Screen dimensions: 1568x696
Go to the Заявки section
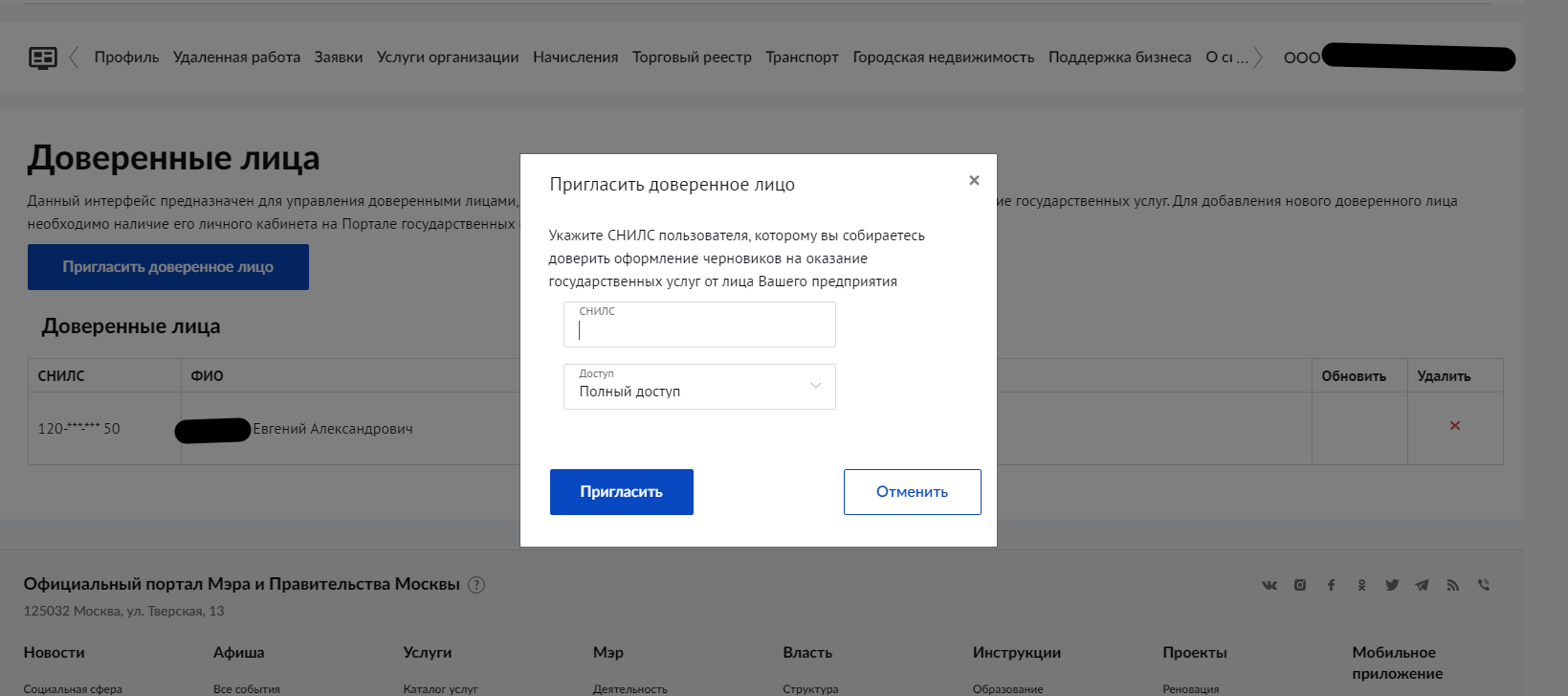pyautogui.click(x=339, y=57)
